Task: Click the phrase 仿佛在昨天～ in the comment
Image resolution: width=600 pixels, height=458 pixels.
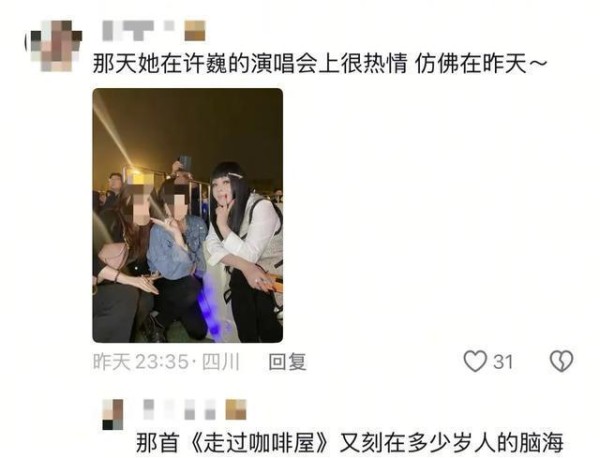Action: click(481, 64)
